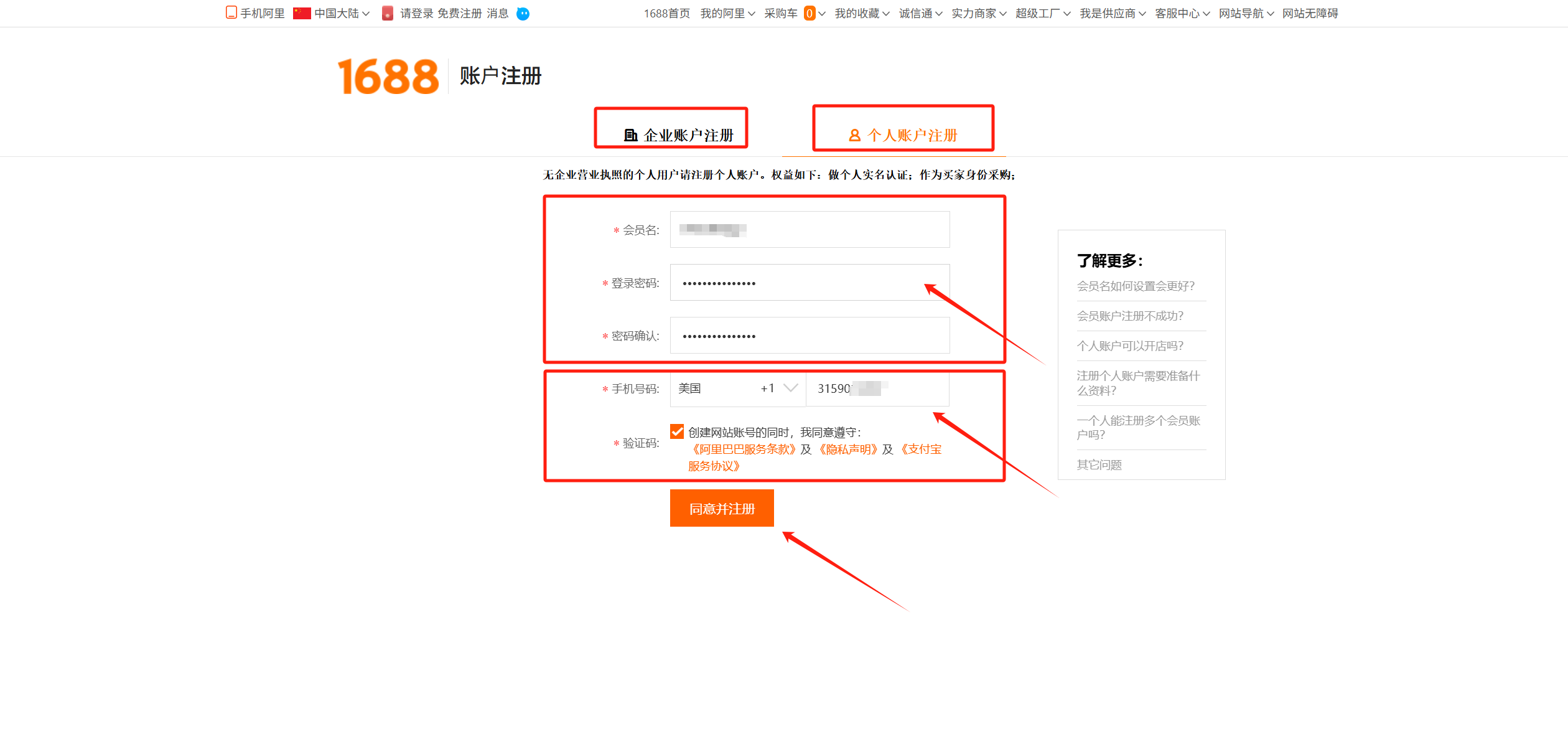Click the 会员名 input field
This screenshot has height=734, width=1568.
(x=810, y=229)
